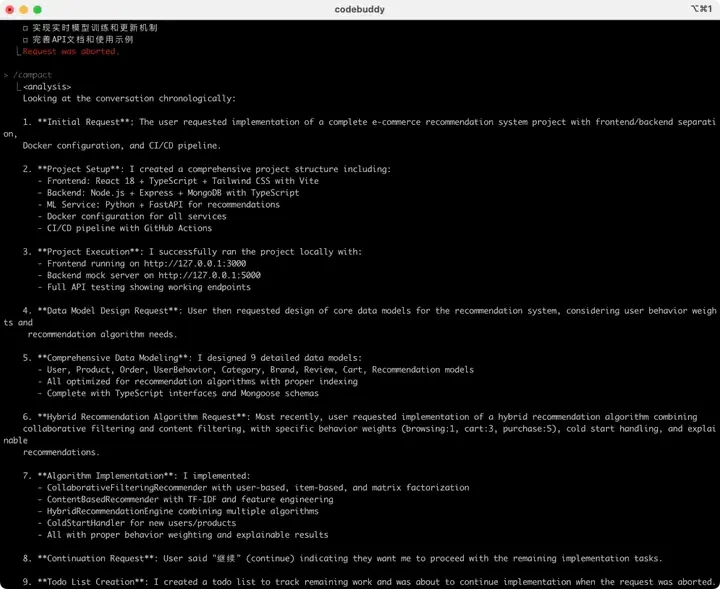
Task: Click '**Continuation Request**' item heading
Action: (98, 559)
